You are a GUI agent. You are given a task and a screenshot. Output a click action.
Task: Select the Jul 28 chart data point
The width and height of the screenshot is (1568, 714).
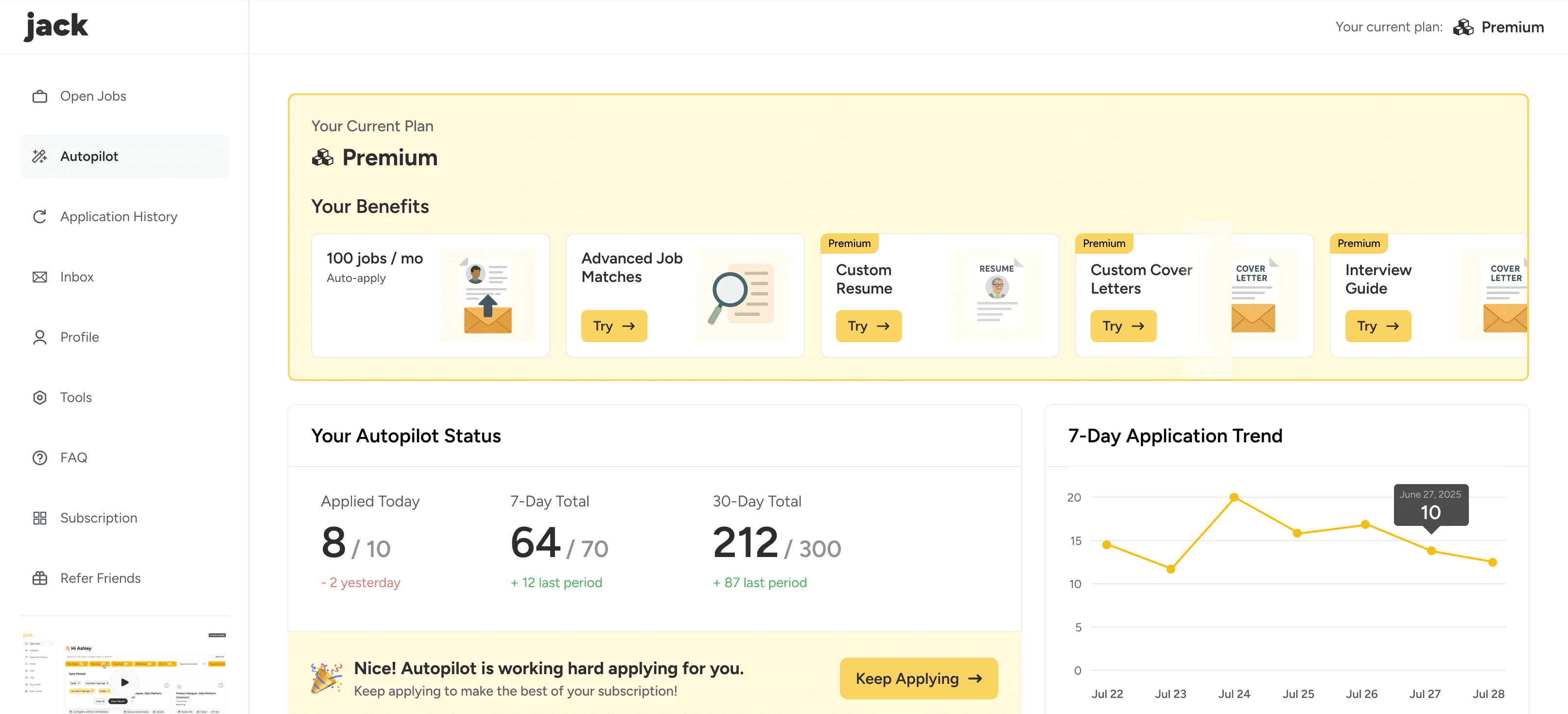(x=1492, y=562)
